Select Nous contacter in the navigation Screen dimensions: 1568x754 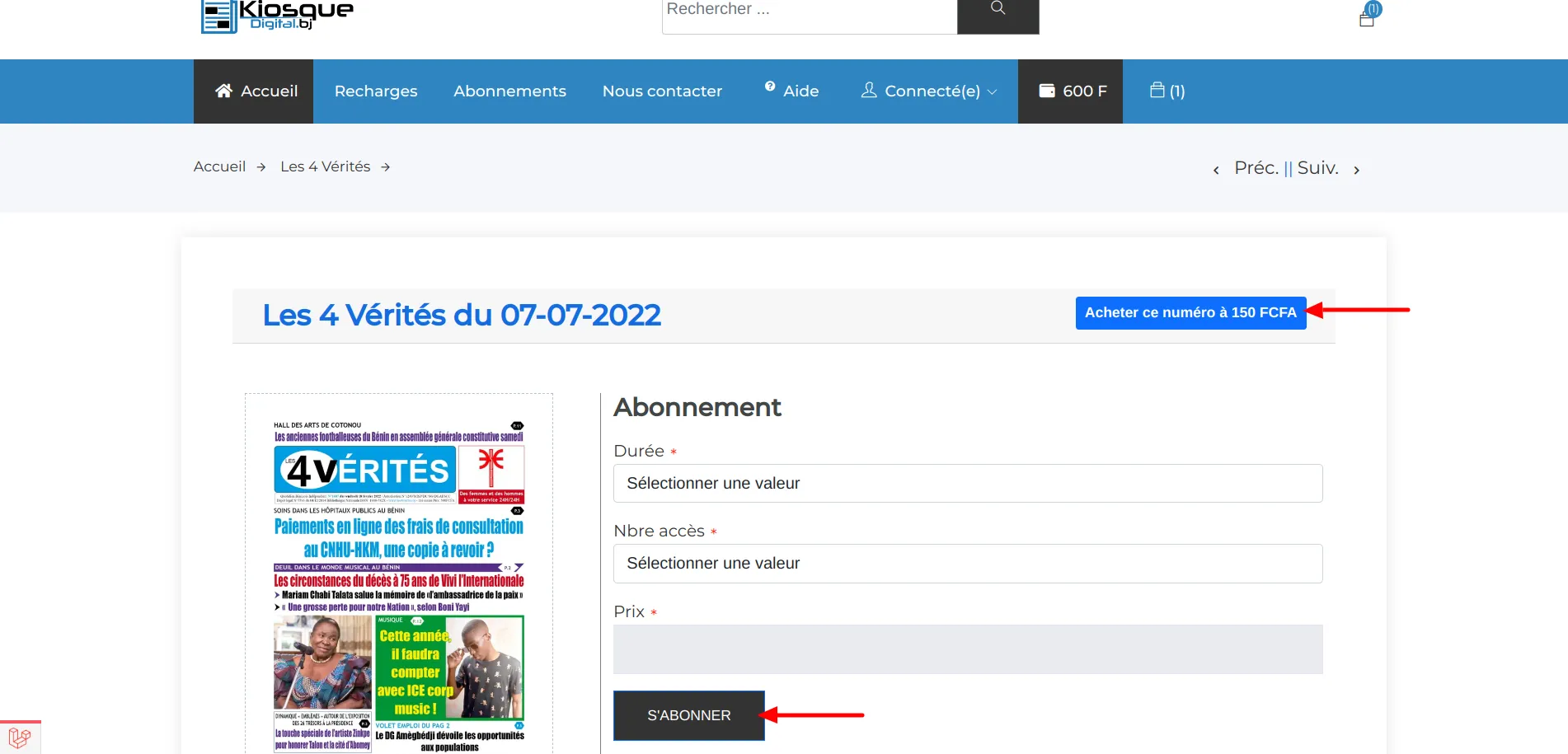[662, 91]
